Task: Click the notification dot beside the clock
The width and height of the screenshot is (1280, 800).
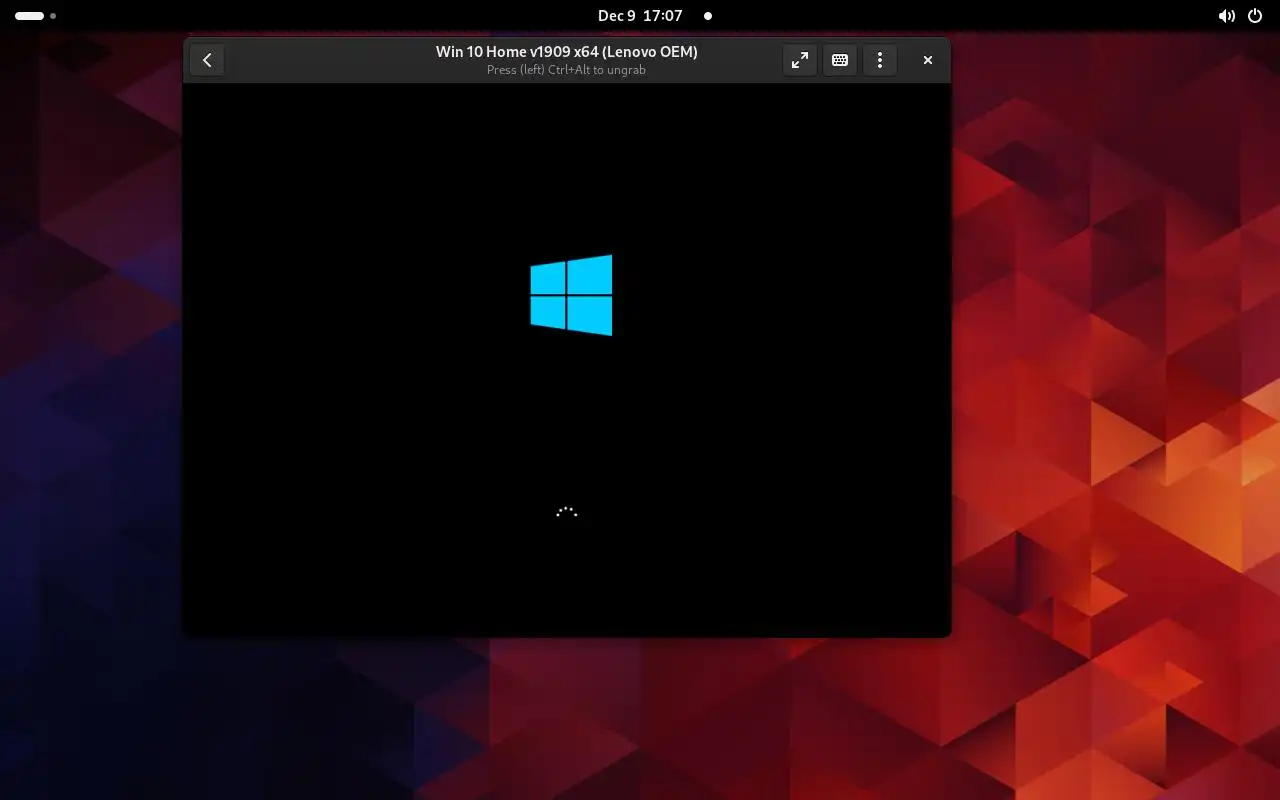Action: click(x=708, y=16)
